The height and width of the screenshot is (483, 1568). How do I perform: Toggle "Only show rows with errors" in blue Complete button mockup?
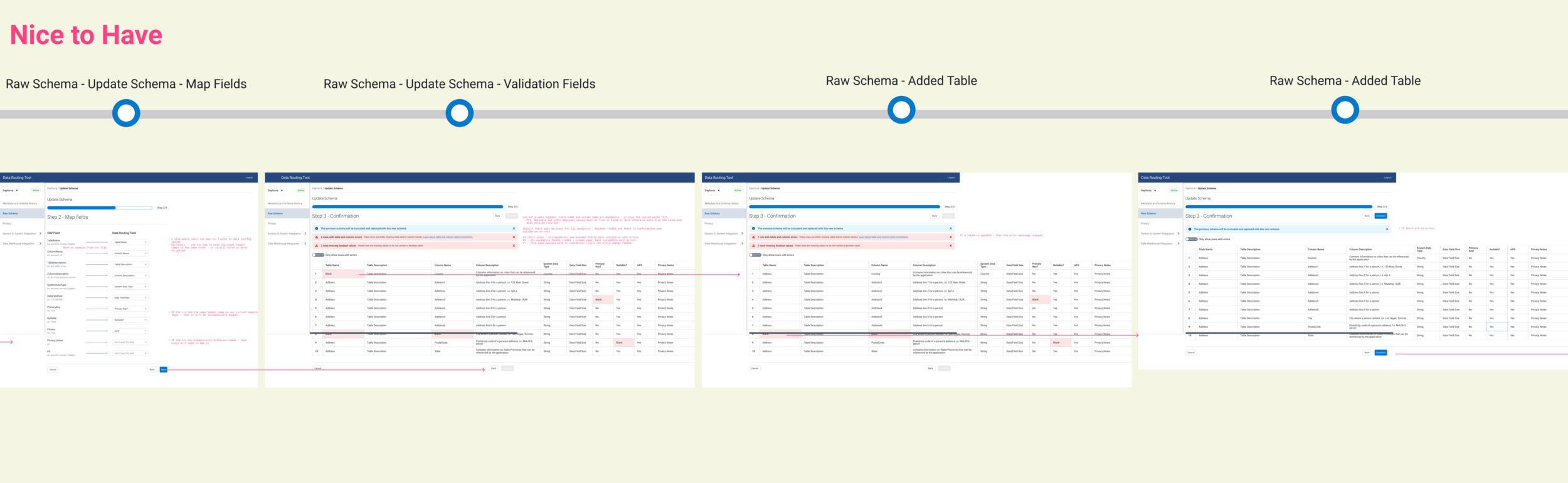click(x=1191, y=239)
